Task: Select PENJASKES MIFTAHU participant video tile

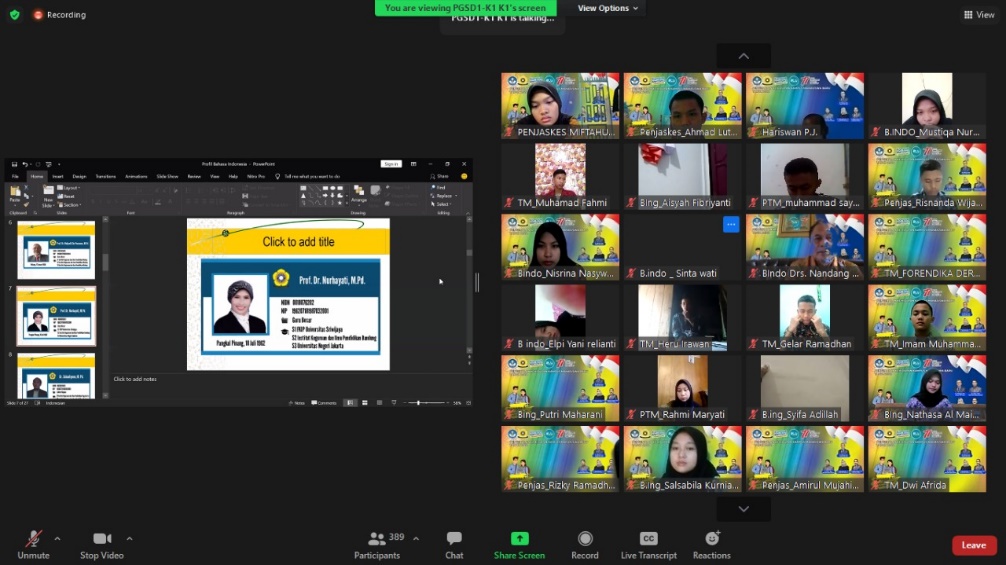Action: click(x=560, y=106)
